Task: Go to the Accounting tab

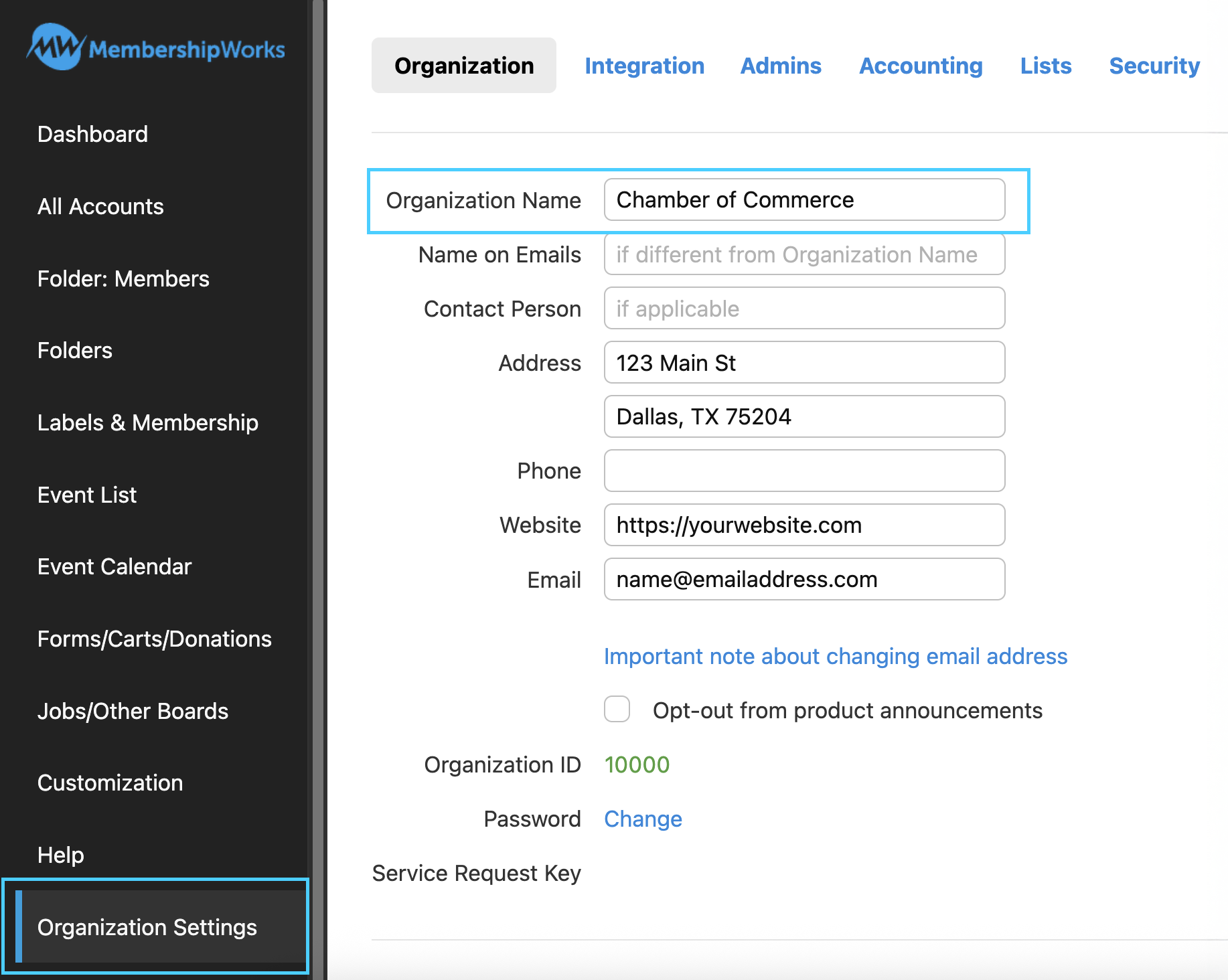Action: (x=921, y=66)
